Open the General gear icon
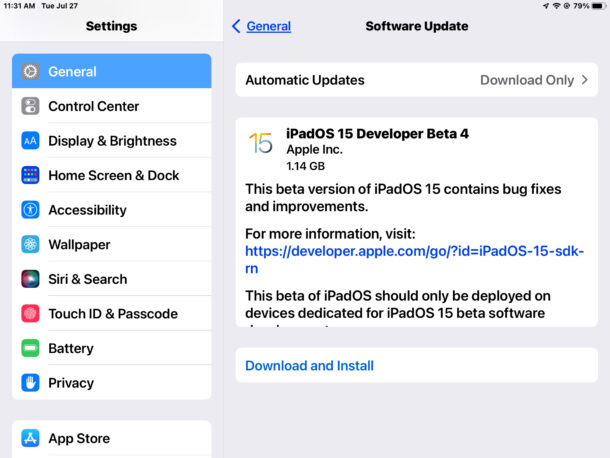Screen dimensions: 610x458 (30, 72)
